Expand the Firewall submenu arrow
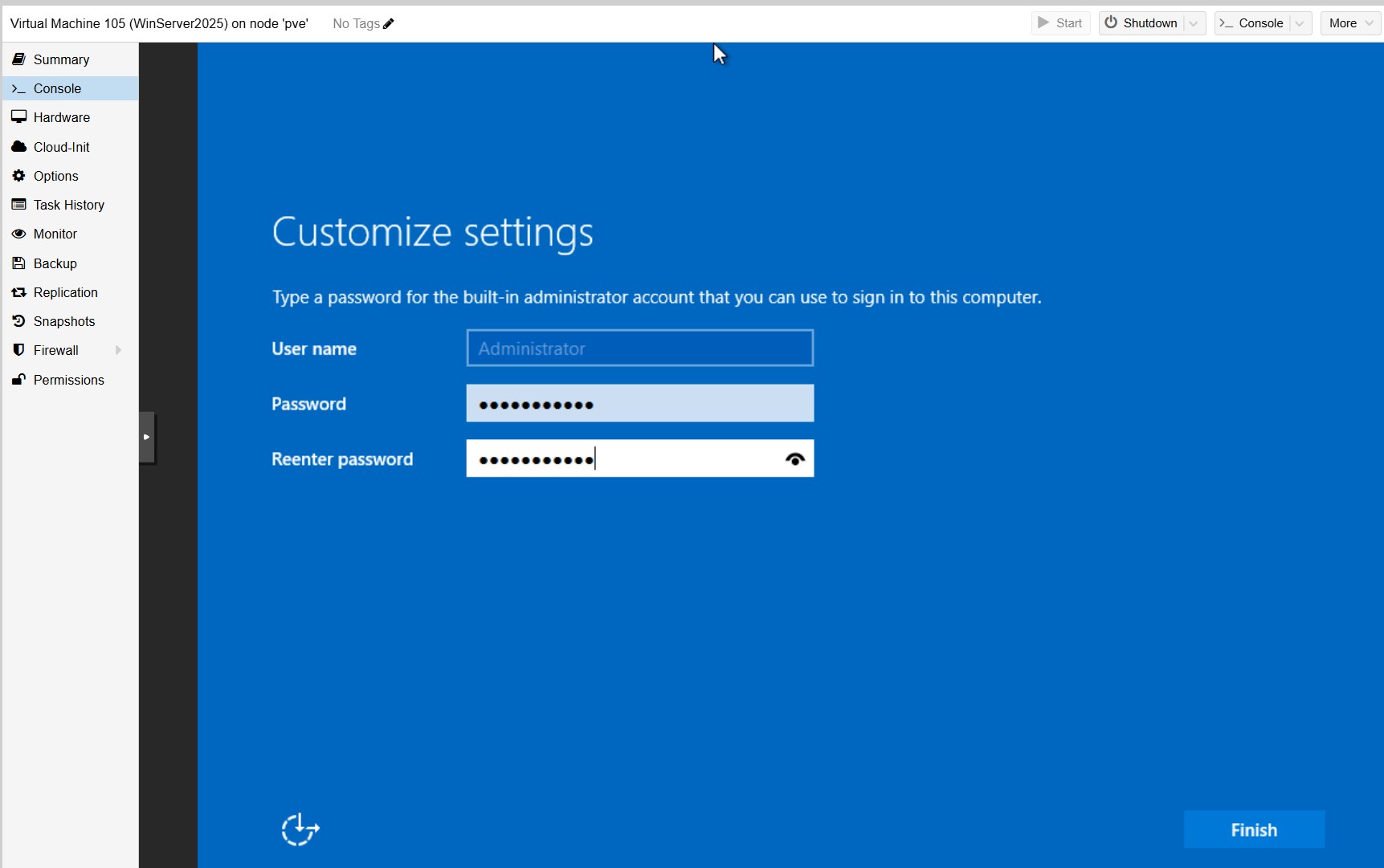The image size is (1384, 868). pyautogui.click(x=118, y=350)
